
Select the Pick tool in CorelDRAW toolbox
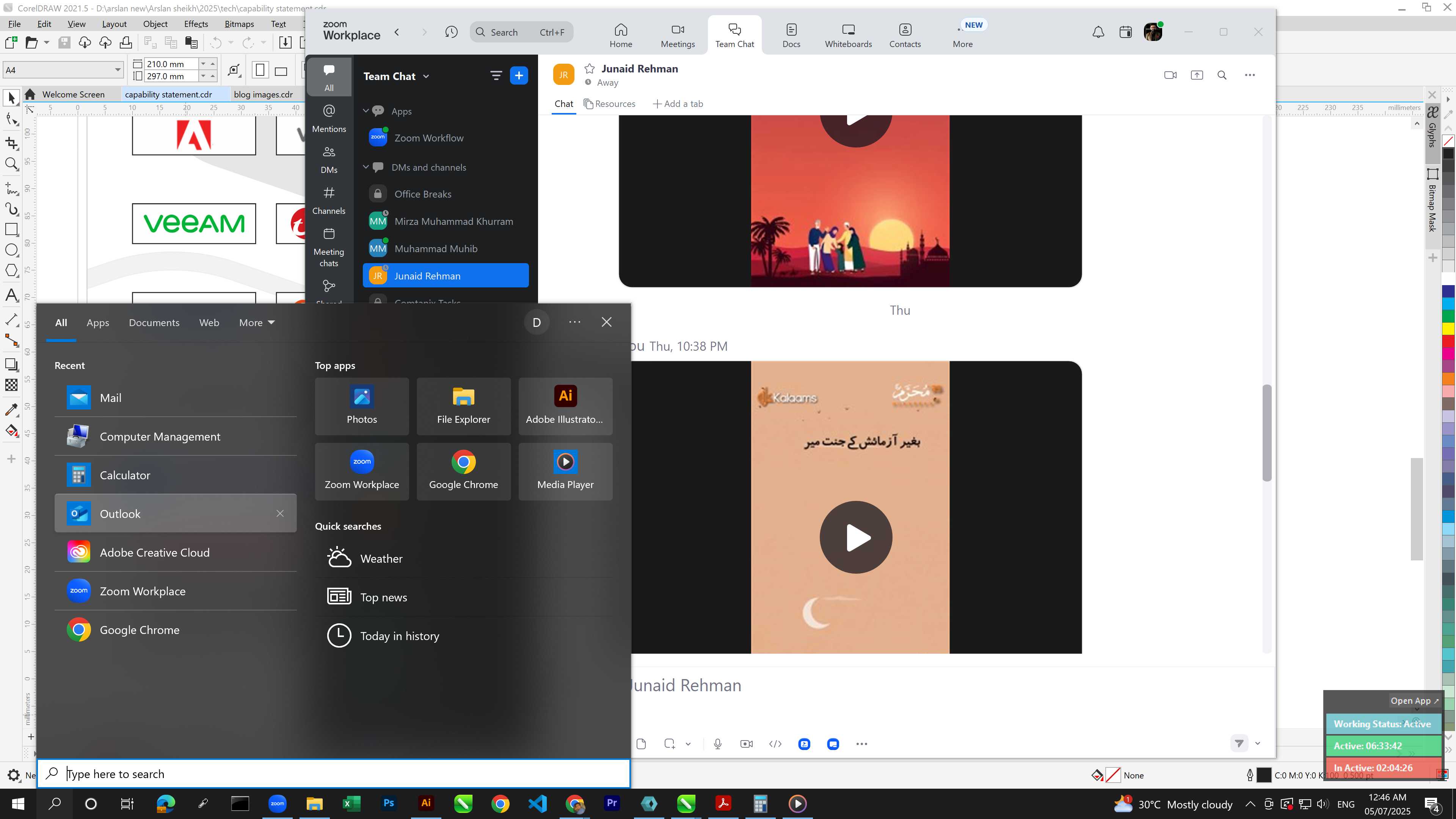coord(11,98)
